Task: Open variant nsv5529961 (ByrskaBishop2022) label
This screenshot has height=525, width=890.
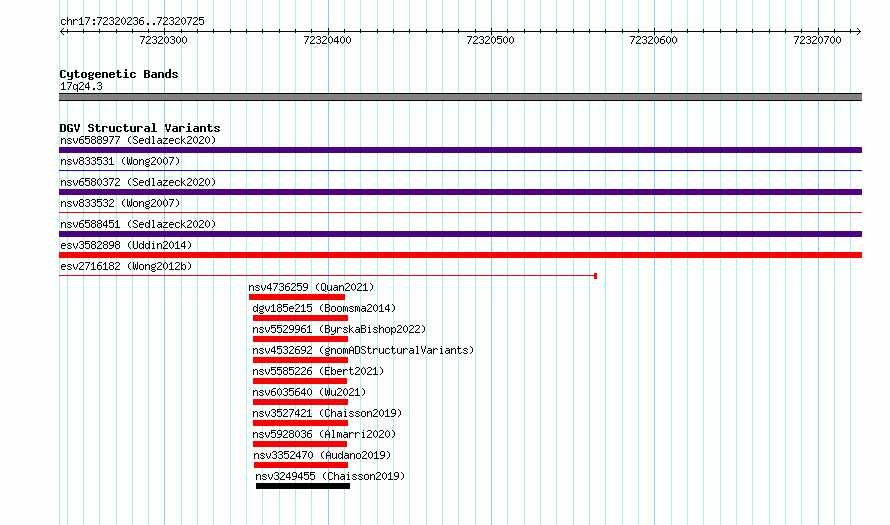Action: click(339, 329)
